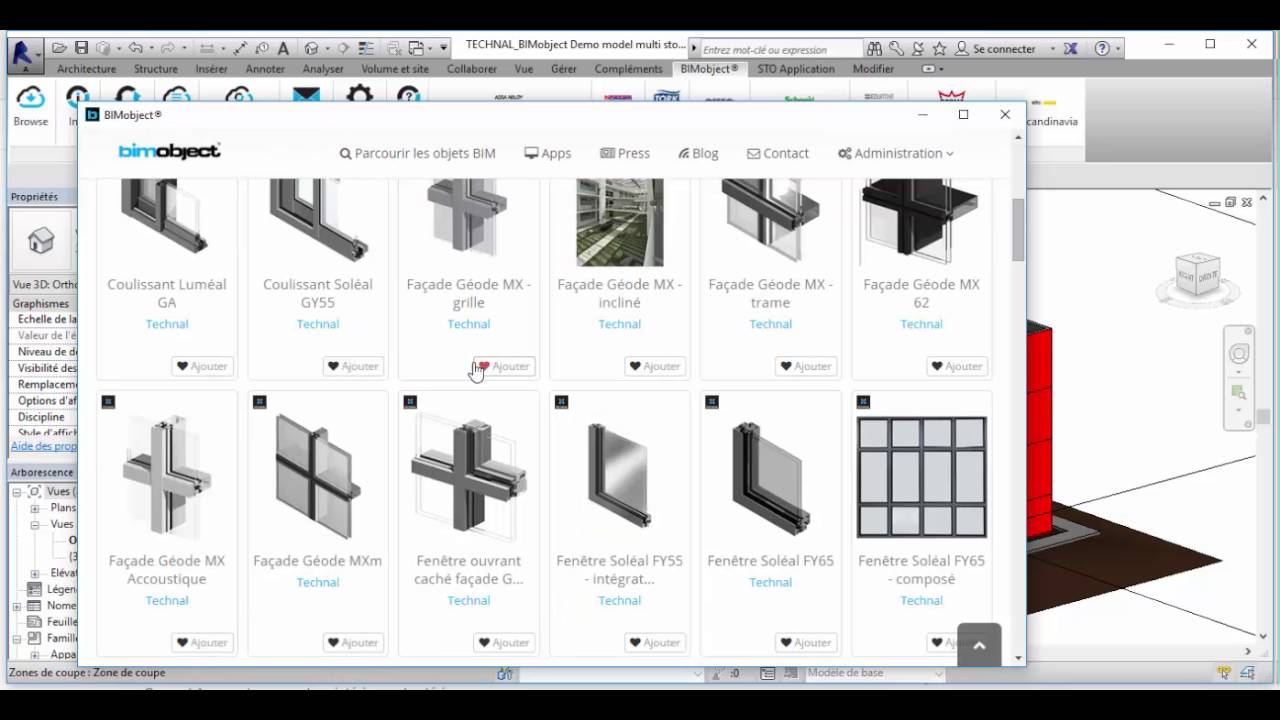Toggle favorite on Coulissant Soléal GY55

[354, 366]
